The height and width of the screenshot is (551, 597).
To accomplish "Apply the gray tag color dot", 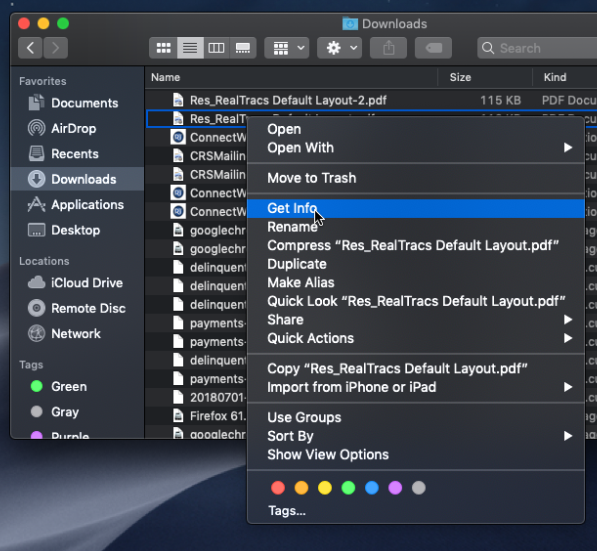I will pos(418,488).
